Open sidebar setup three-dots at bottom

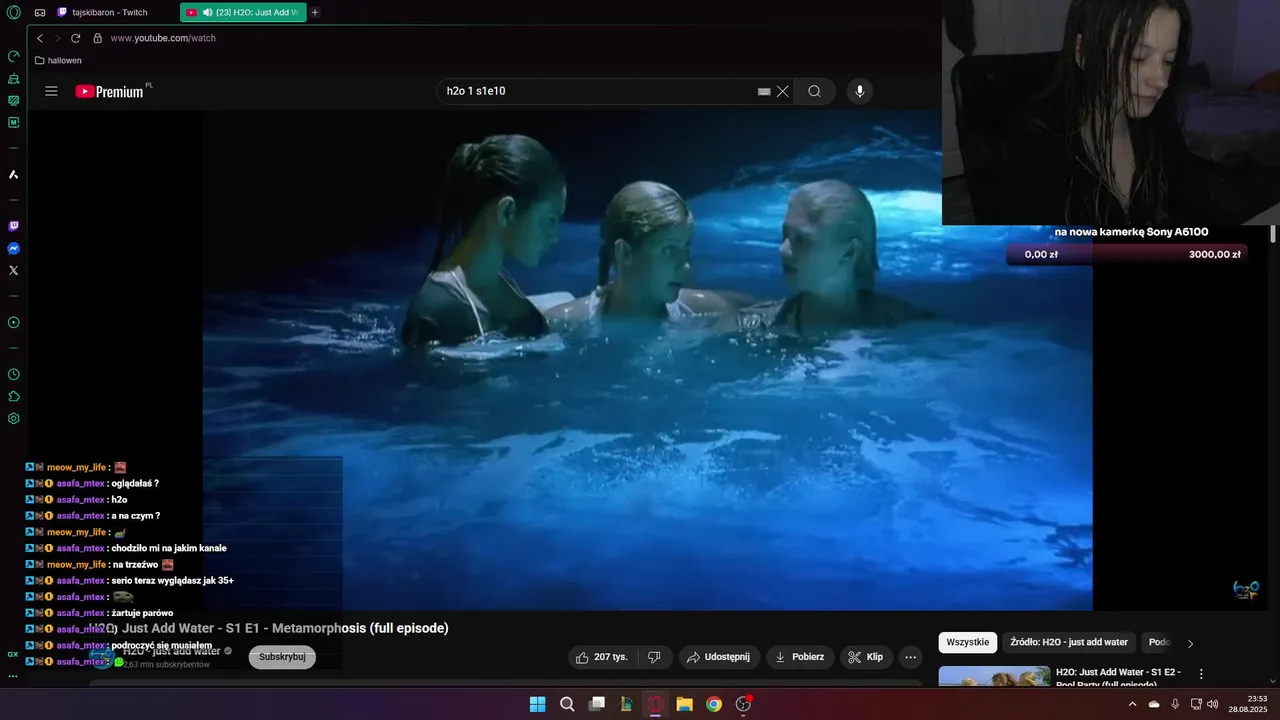[13, 676]
